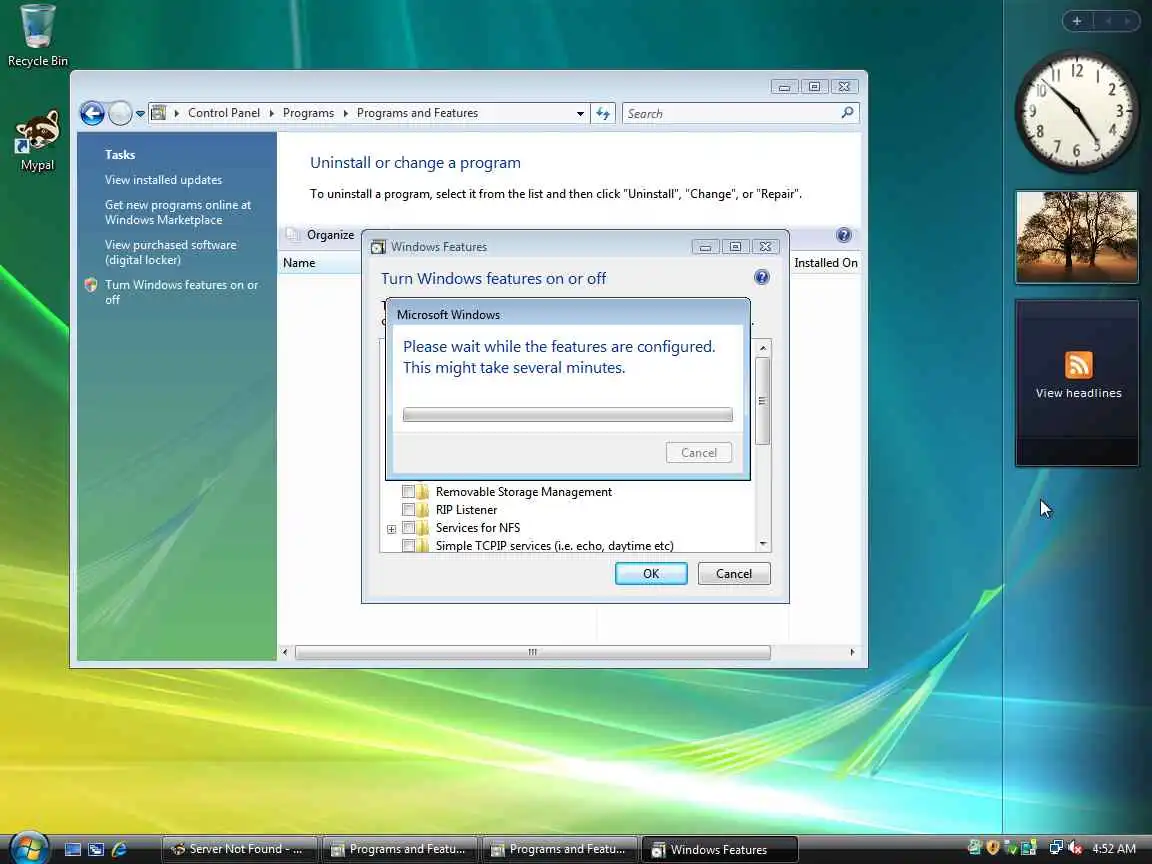Click the features configuration progress bar
This screenshot has height=864, width=1152.
coord(568,414)
